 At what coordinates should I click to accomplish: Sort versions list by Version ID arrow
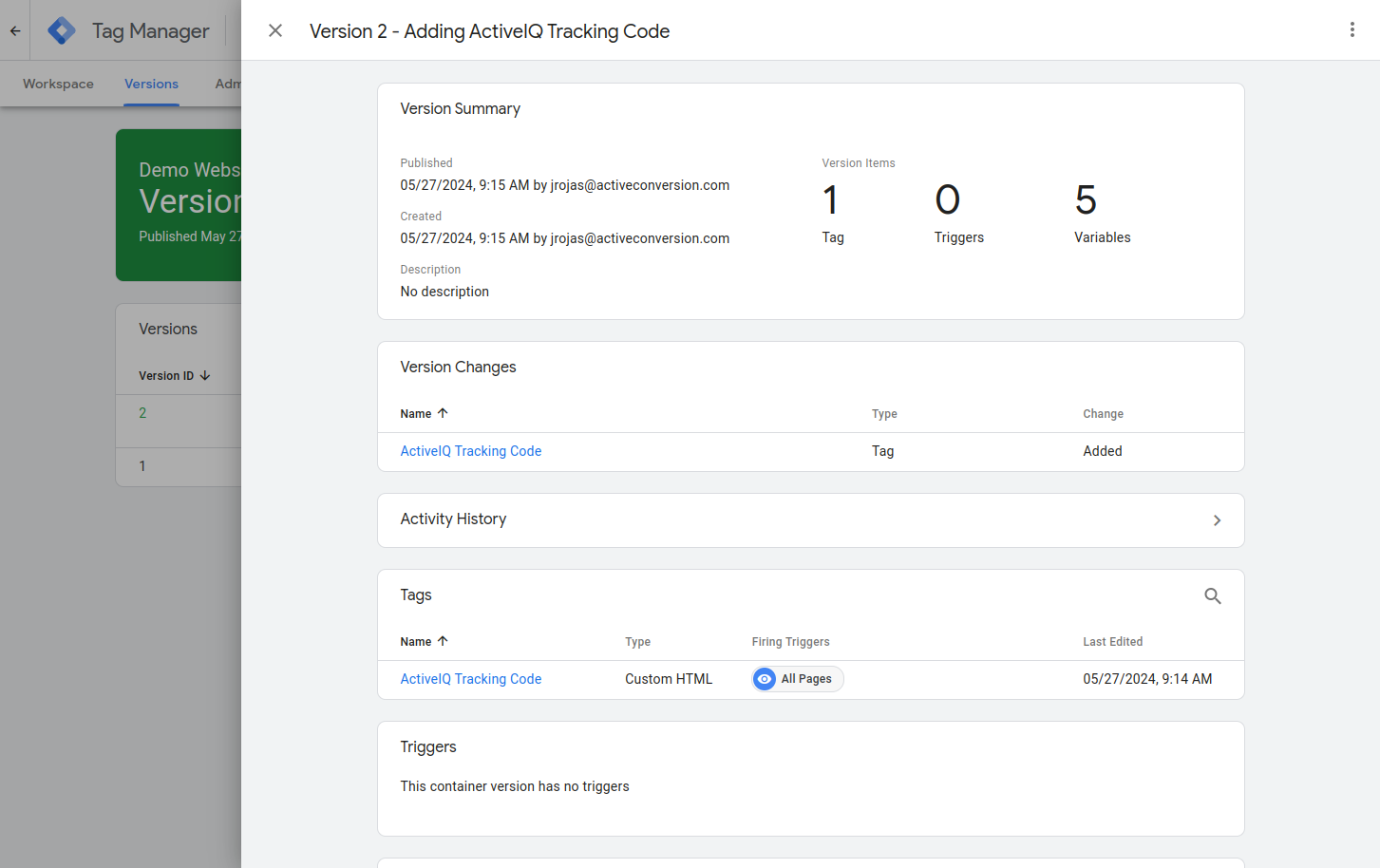205,376
